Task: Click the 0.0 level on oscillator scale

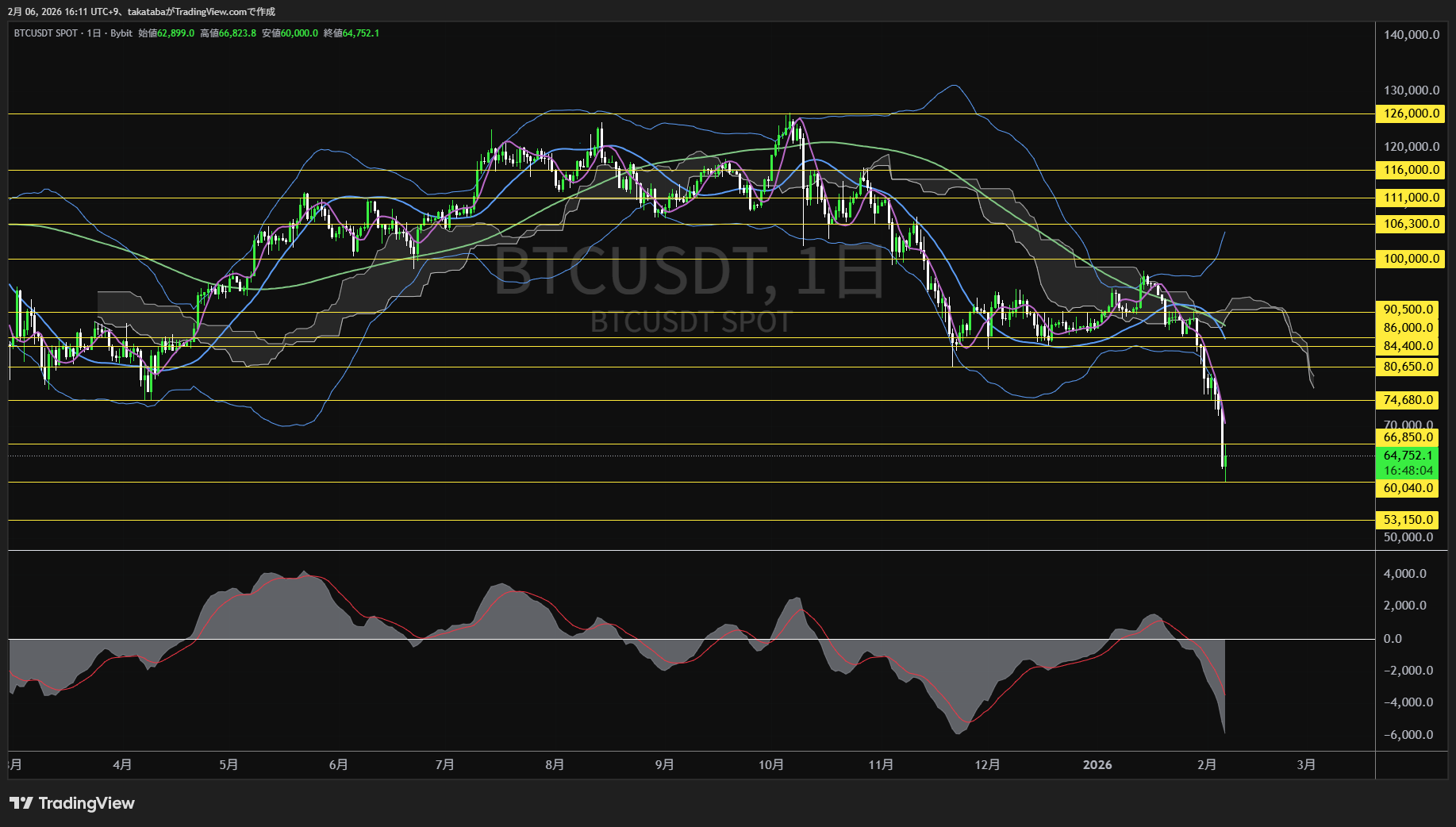Action: tap(1393, 639)
